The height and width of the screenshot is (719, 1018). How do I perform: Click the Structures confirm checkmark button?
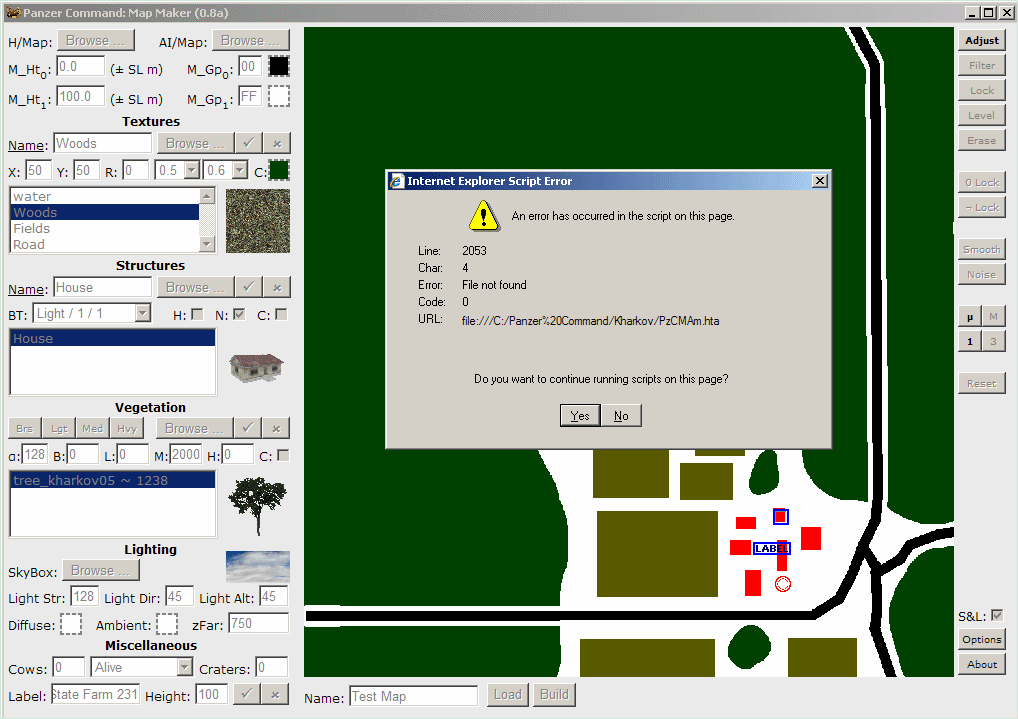pos(248,287)
